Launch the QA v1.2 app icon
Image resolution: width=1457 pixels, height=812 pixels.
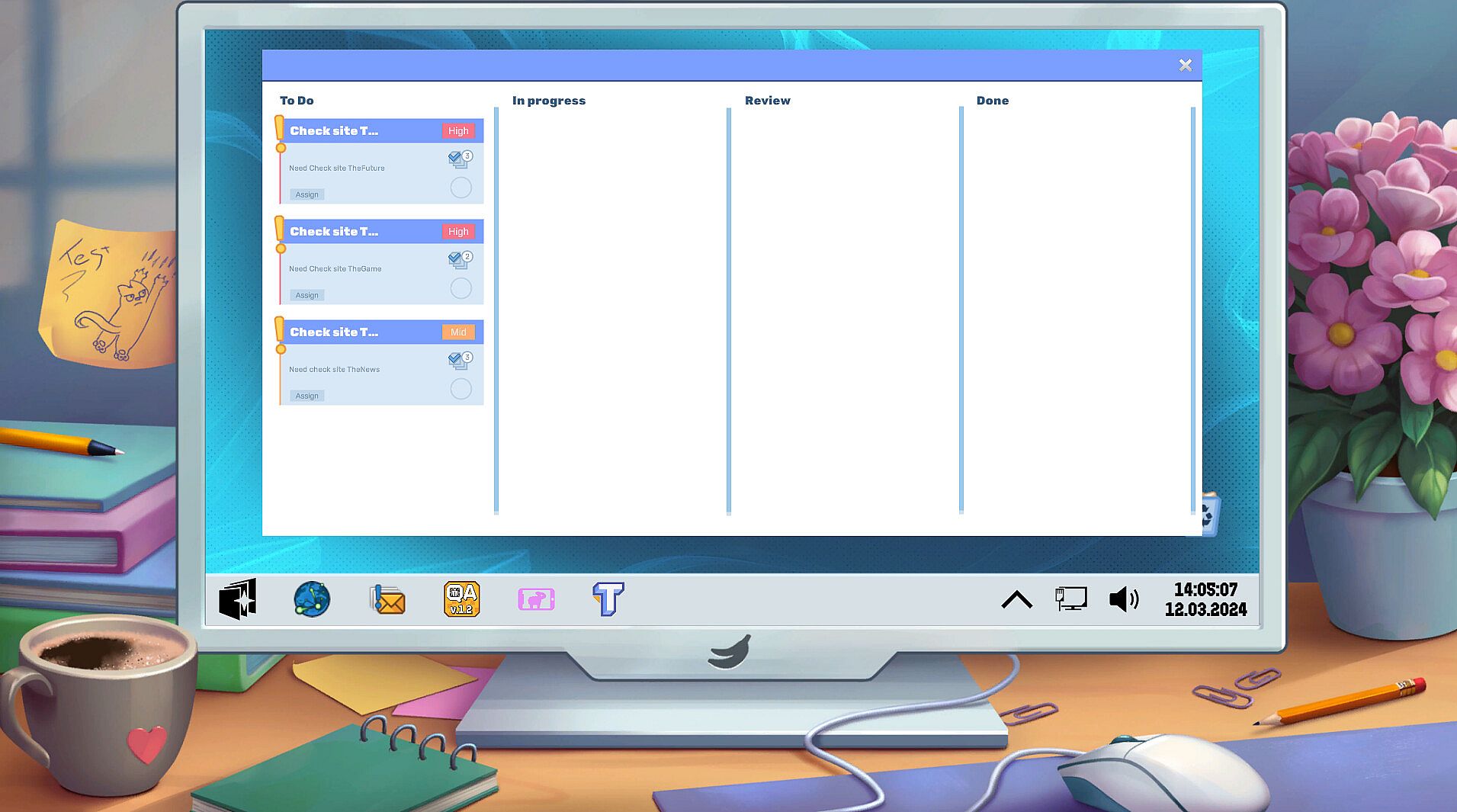click(x=461, y=599)
